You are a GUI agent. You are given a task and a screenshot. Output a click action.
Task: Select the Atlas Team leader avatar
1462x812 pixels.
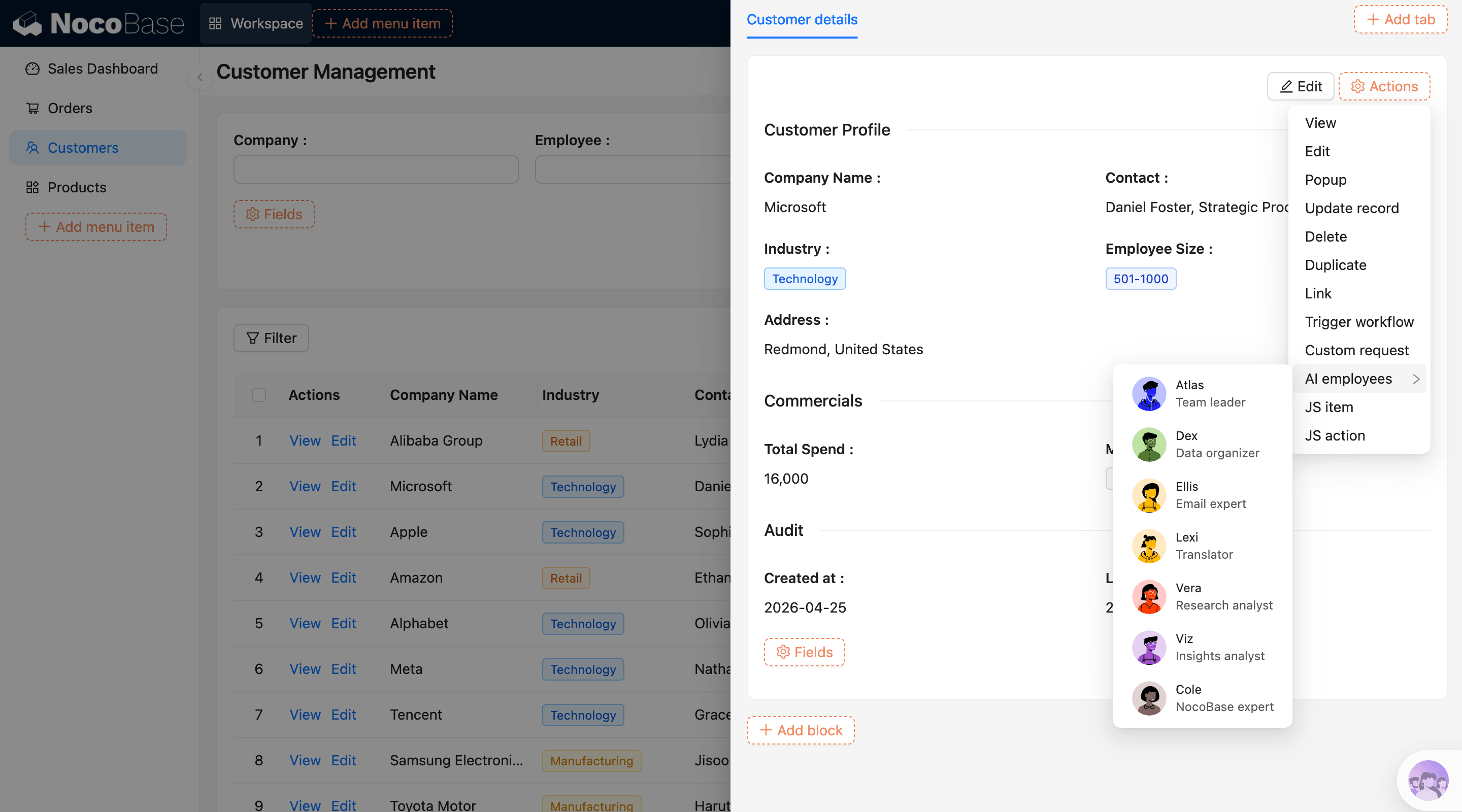[1149, 393]
